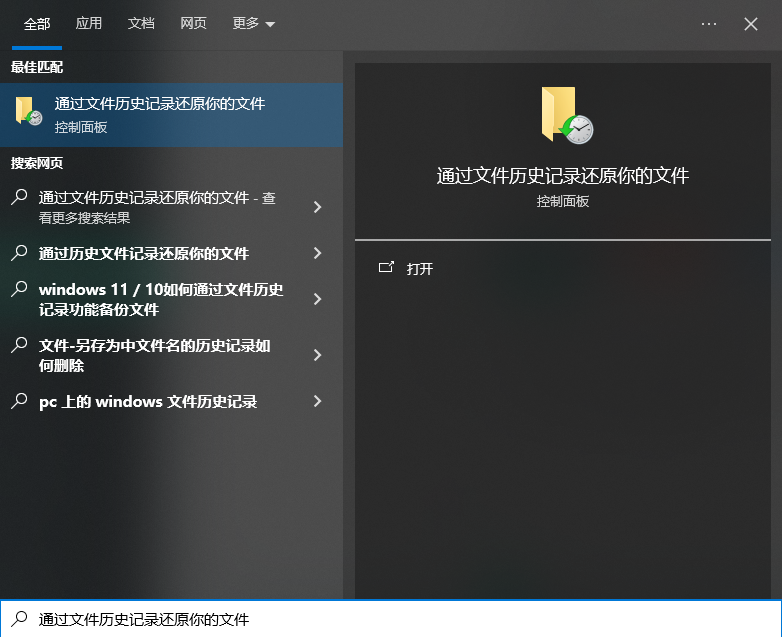Click the magnifier icon in the search box
Image resolution: width=782 pixels, height=637 pixels.
[19, 619]
